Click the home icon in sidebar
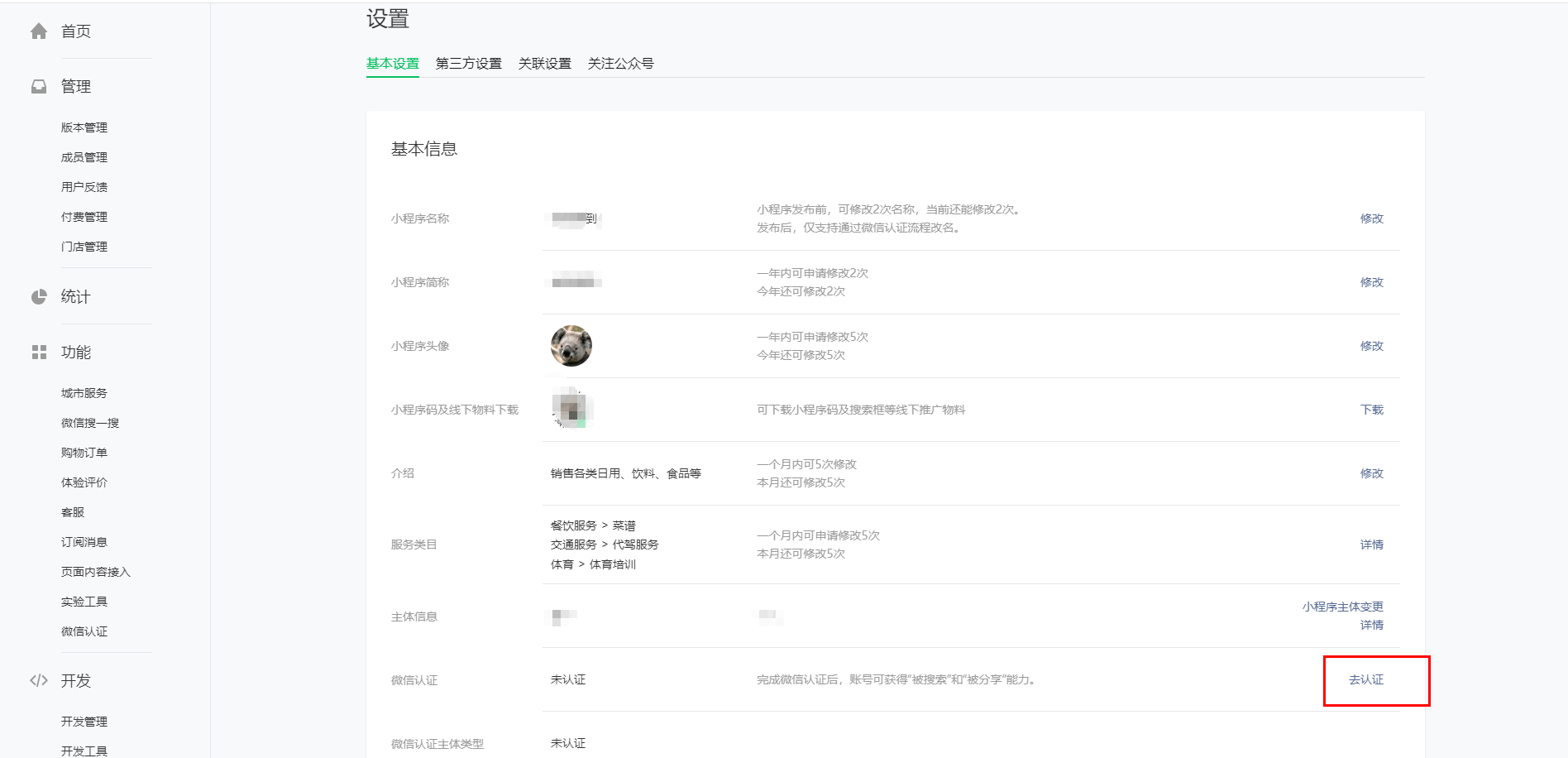This screenshot has width=1568, height=758. [39, 31]
